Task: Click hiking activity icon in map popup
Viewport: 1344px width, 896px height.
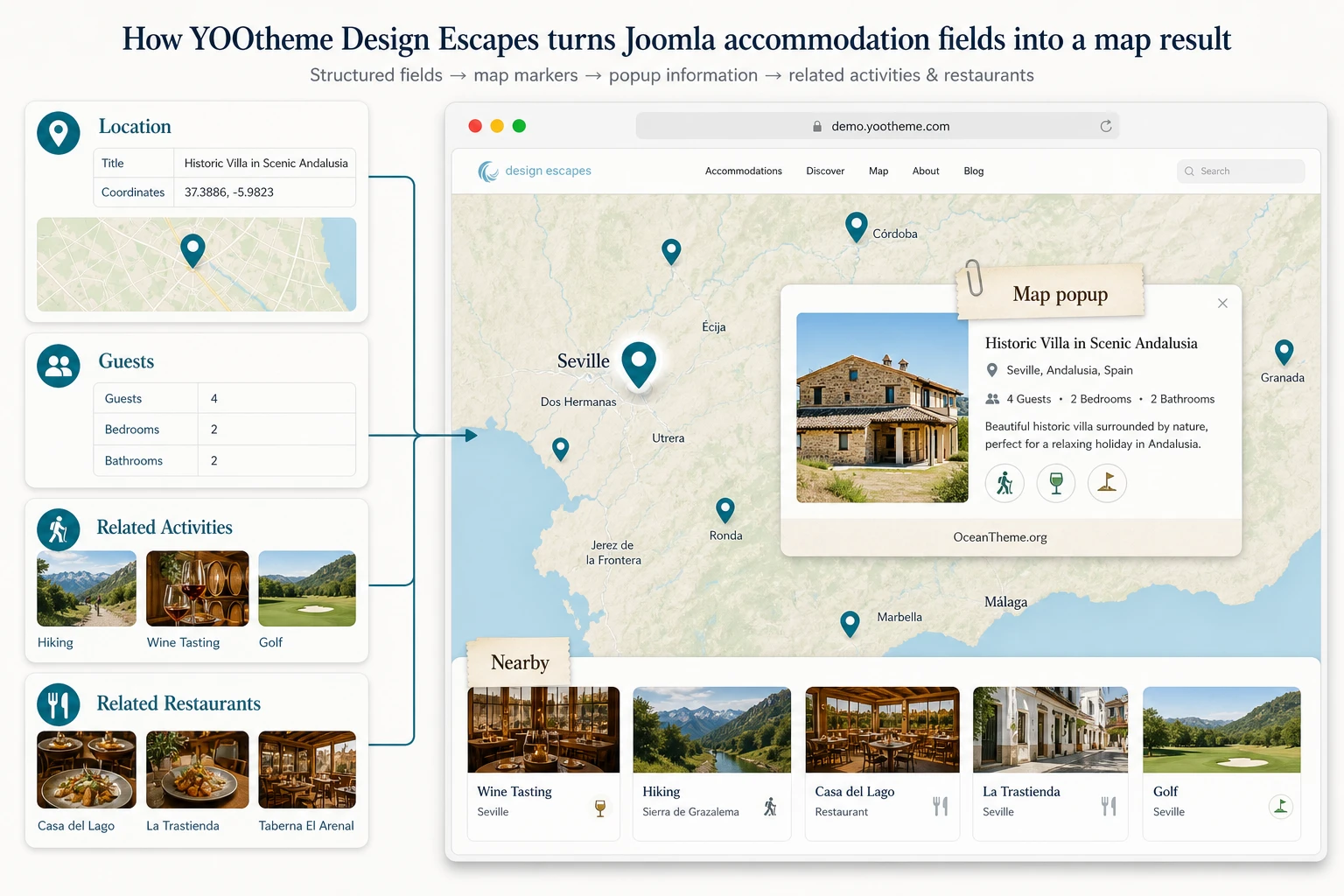Action: pyautogui.click(x=1004, y=483)
